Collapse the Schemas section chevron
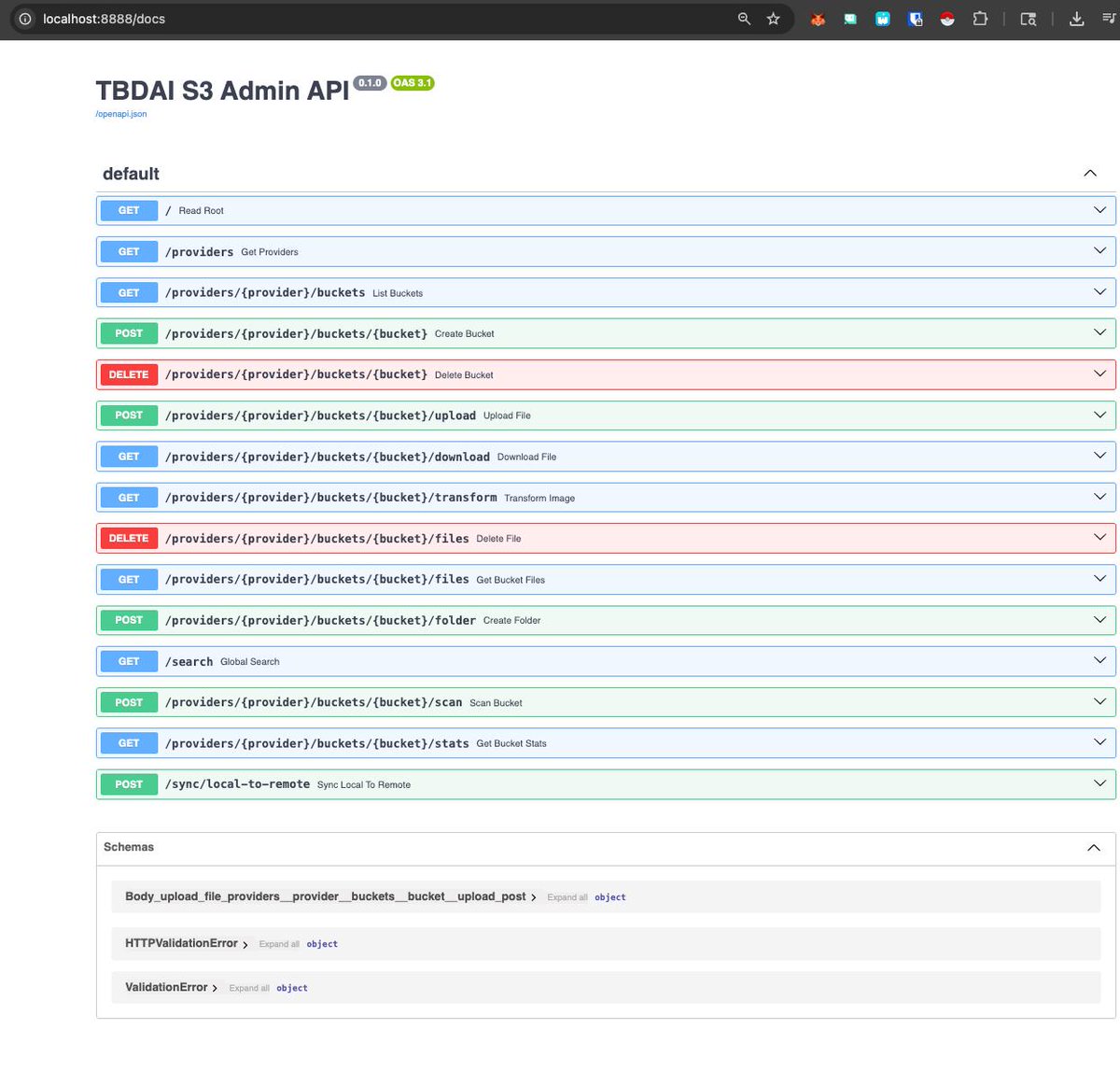Viewport: 1120px width, 1071px height. pos(1093,848)
